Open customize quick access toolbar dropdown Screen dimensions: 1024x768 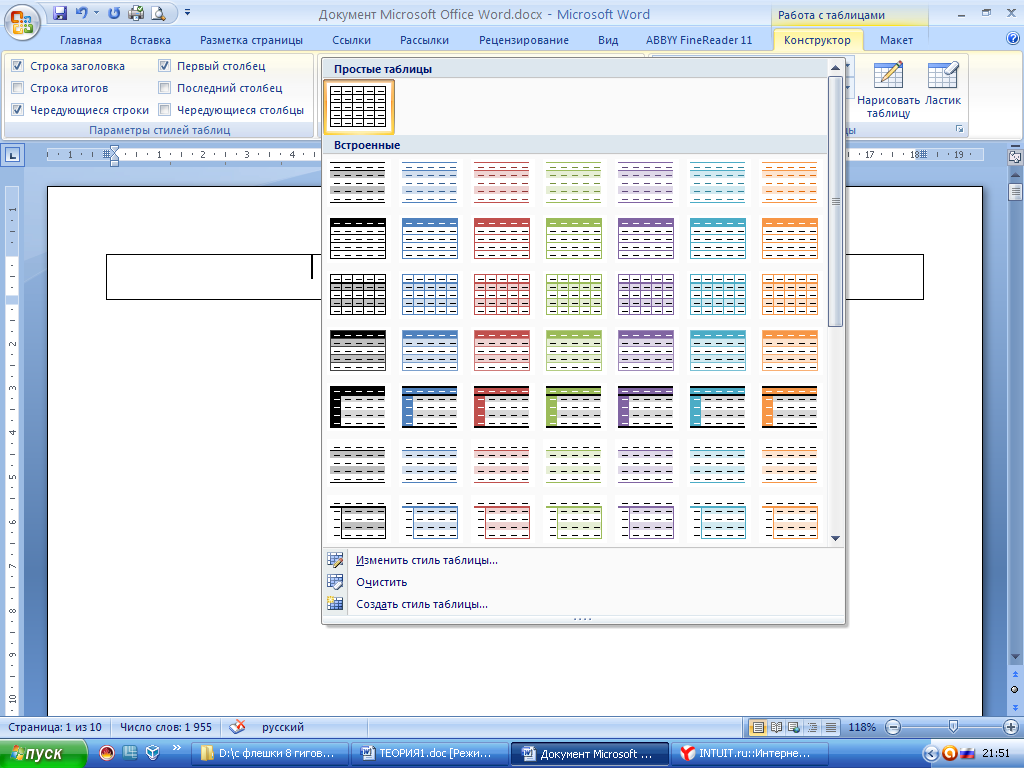[x=187, y=12]
